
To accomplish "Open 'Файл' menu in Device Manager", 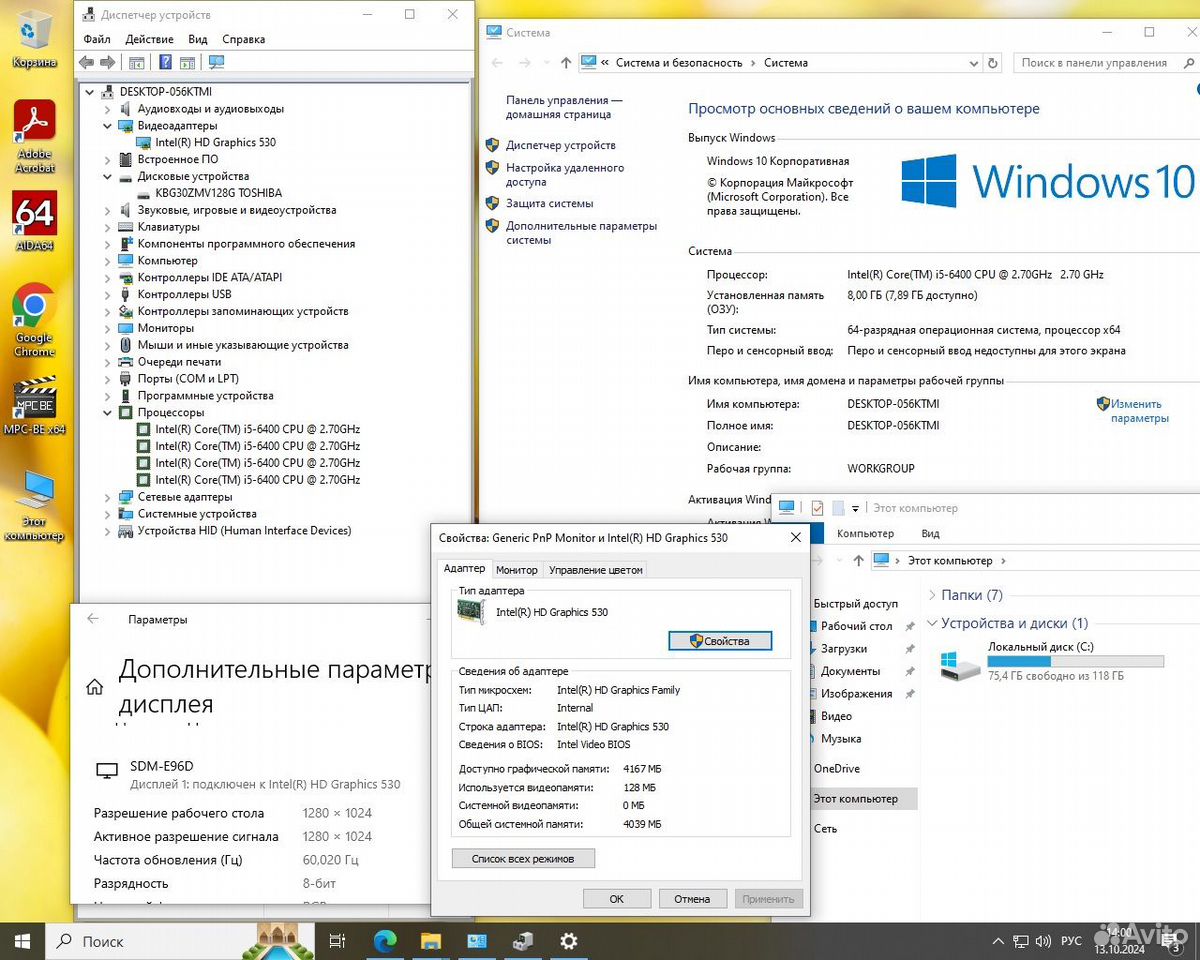I will coord(97,39).
